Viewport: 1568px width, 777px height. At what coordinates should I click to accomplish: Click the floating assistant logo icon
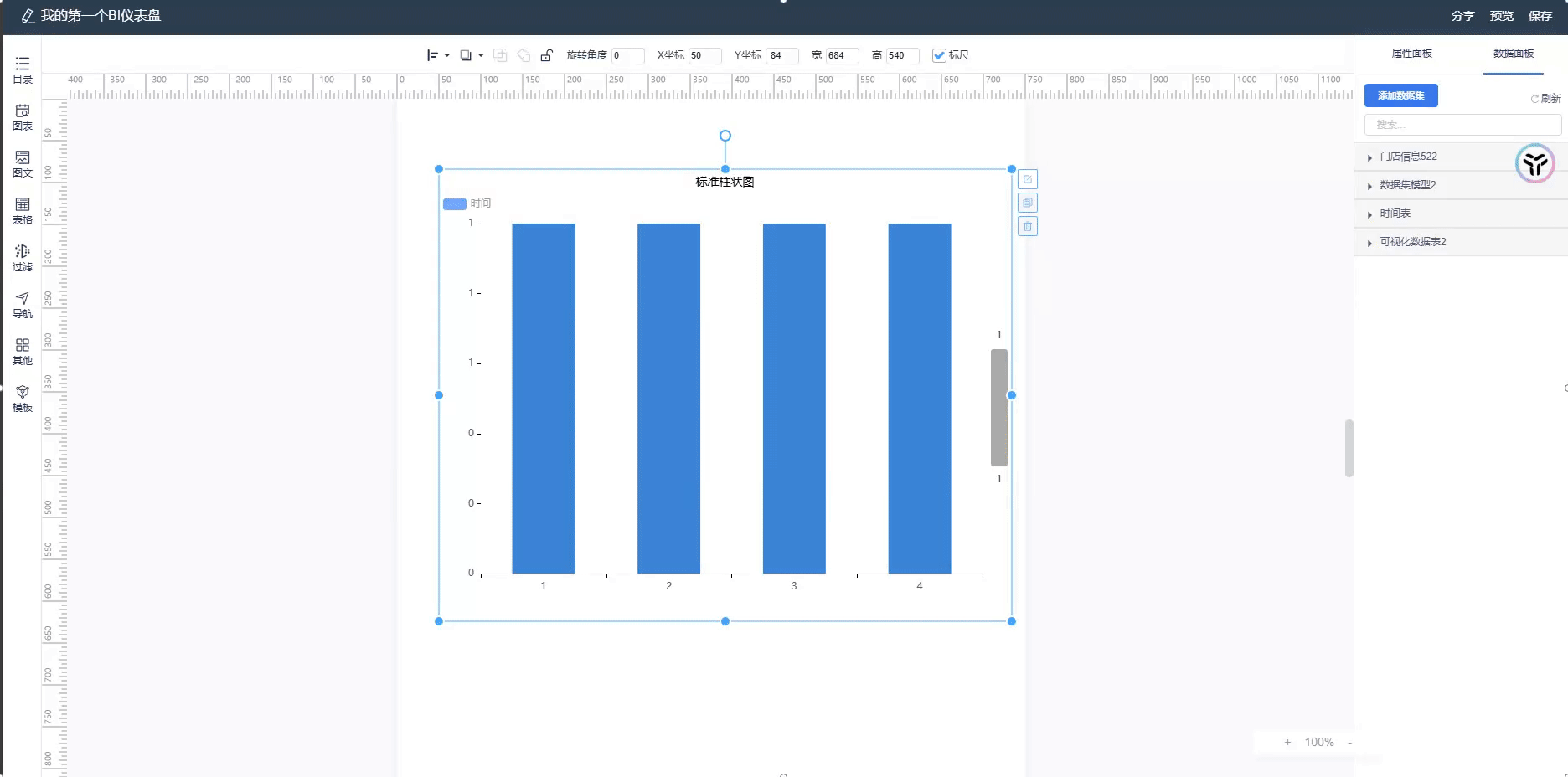(x=1535, y=163)
